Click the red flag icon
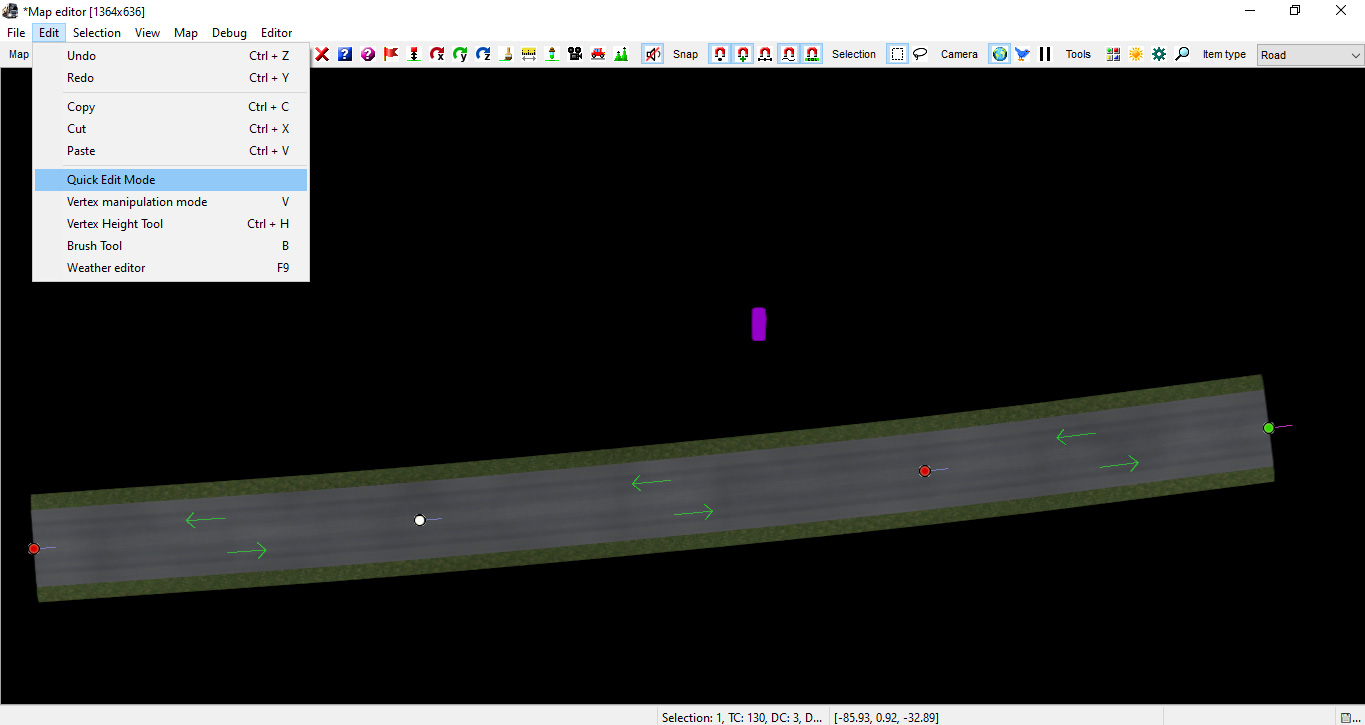This screenshot has width=1365, height=725. tap(391, 54)
